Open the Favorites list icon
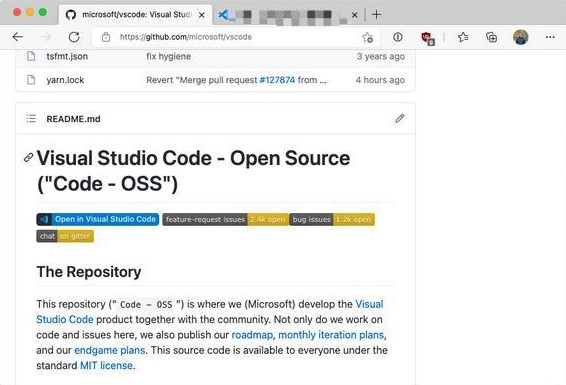This screenshot has height=385, width=566. [463, 37]
